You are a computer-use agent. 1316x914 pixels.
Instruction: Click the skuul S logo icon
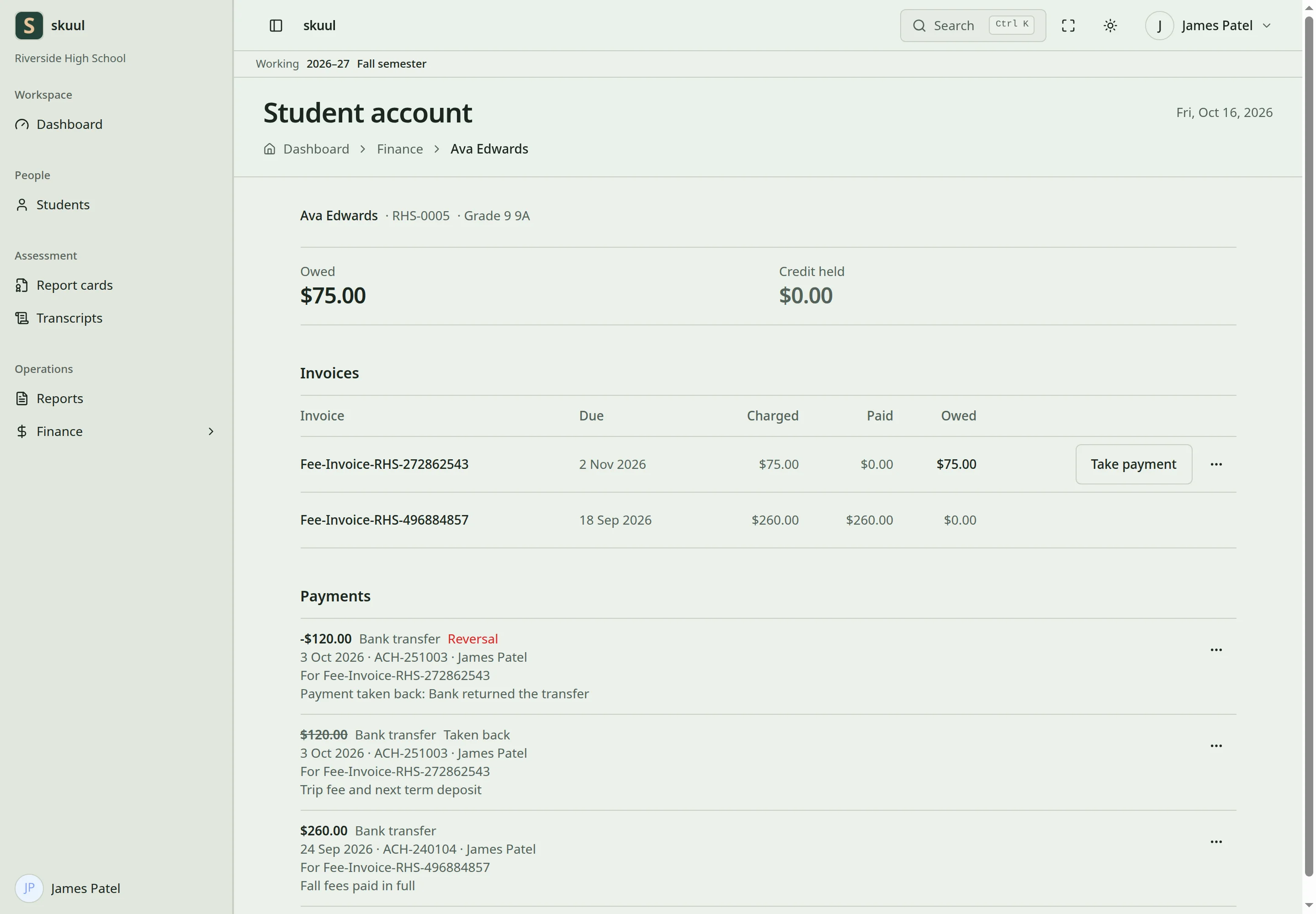coord(29,25)
